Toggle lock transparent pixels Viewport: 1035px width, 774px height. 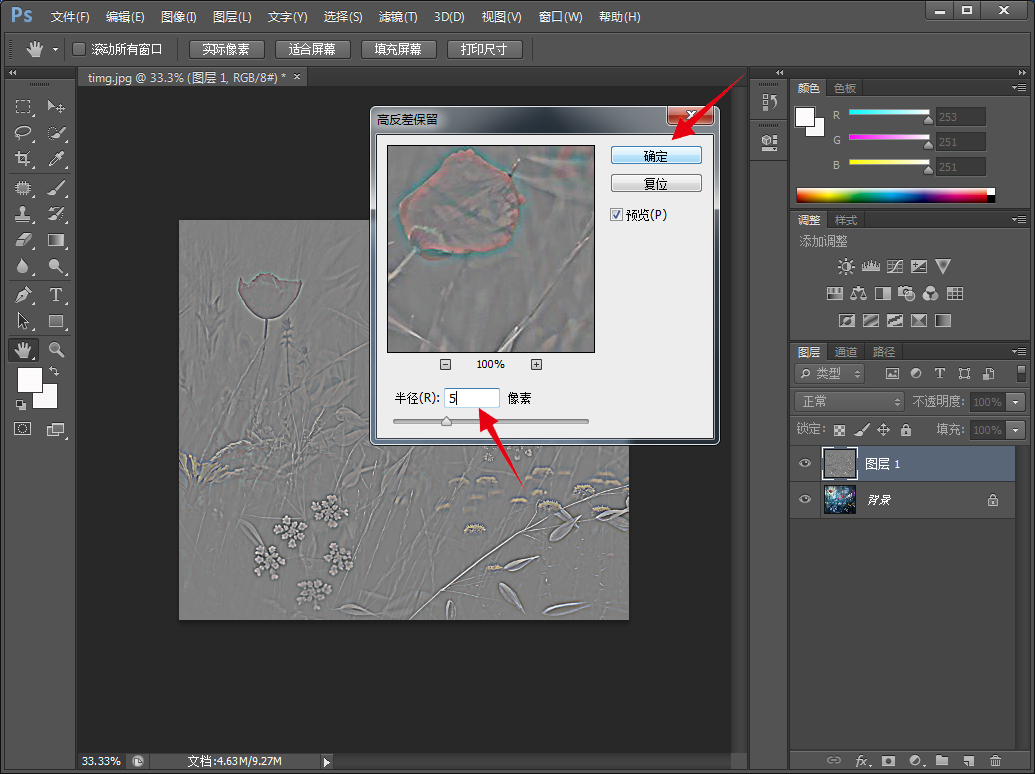tap(839, 430)
